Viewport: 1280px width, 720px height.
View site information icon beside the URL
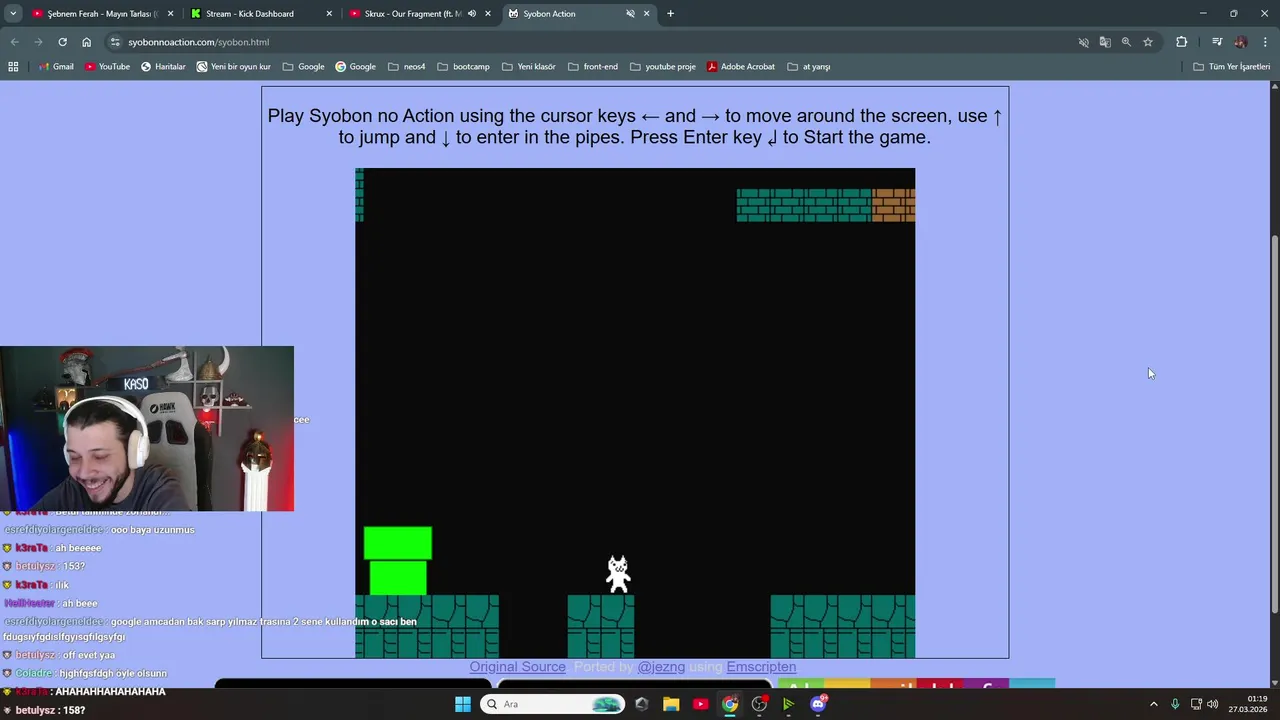point(115,42)
